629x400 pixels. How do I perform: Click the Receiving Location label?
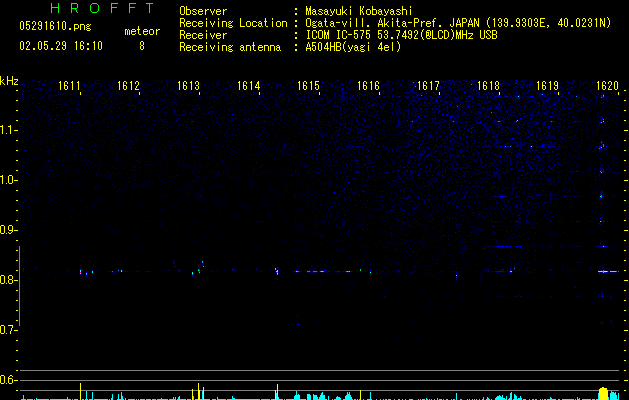[x=233, y=23]
